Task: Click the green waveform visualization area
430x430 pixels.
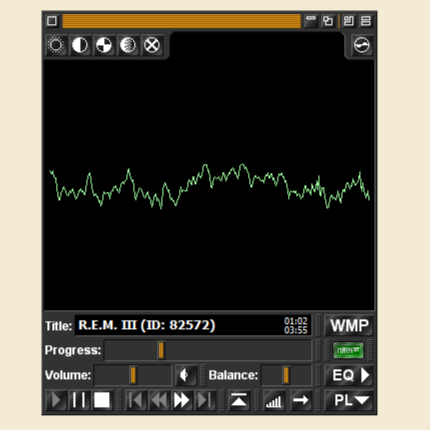Action: point(209,185)
